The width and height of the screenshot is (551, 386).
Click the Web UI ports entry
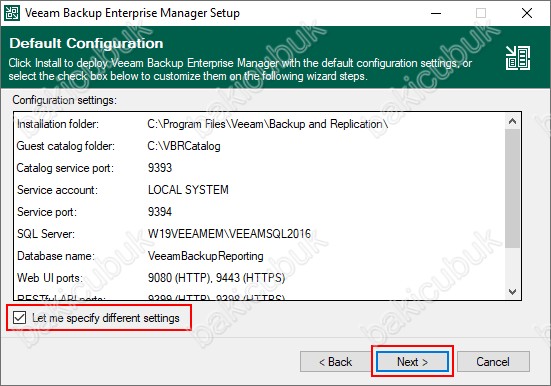[x=151, y=278]
